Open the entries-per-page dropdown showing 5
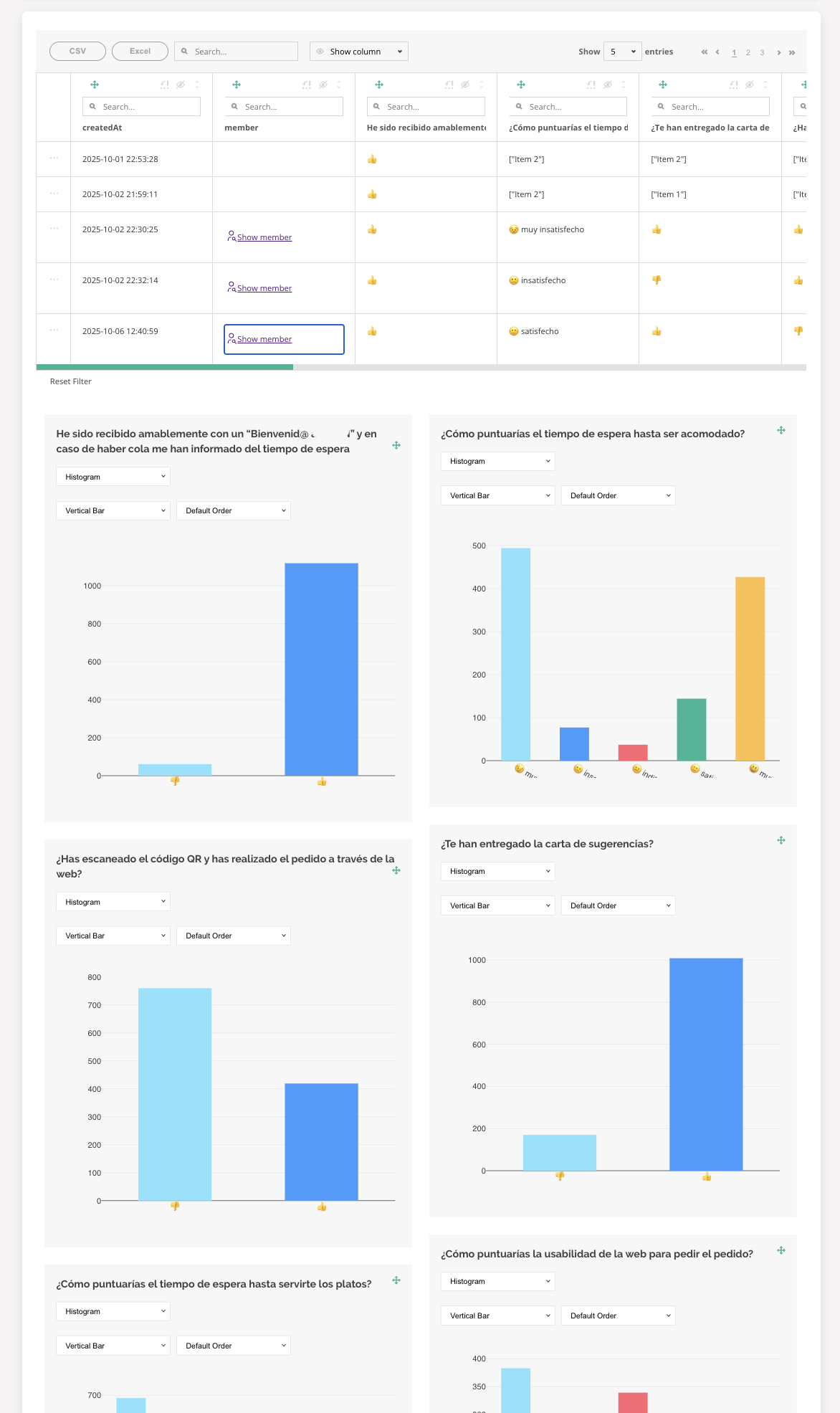 pyautogui.click(x=622, y=52)
